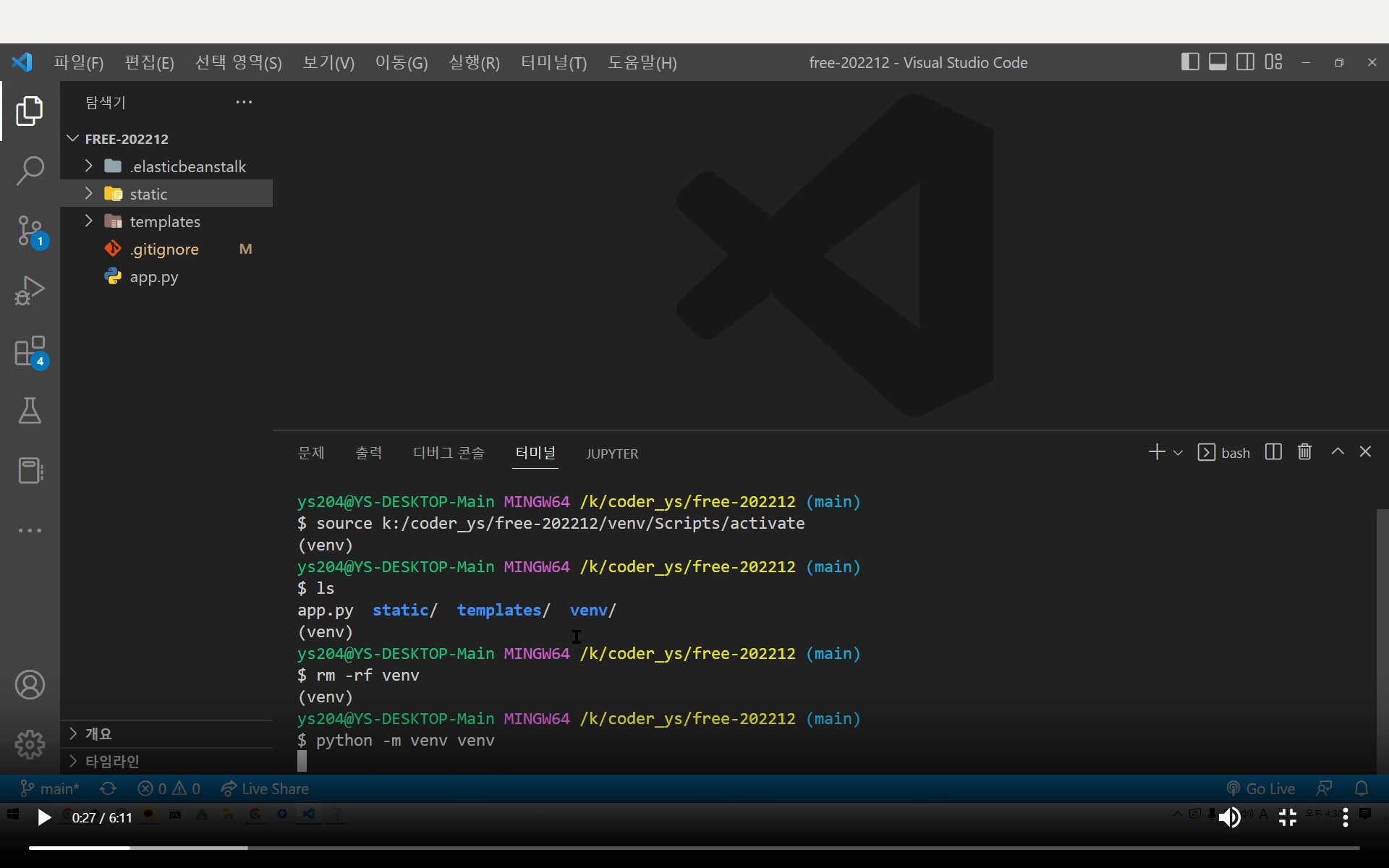Seek on the video progress bar
This screenshot has width=1389, height=868.
(694, 848)
